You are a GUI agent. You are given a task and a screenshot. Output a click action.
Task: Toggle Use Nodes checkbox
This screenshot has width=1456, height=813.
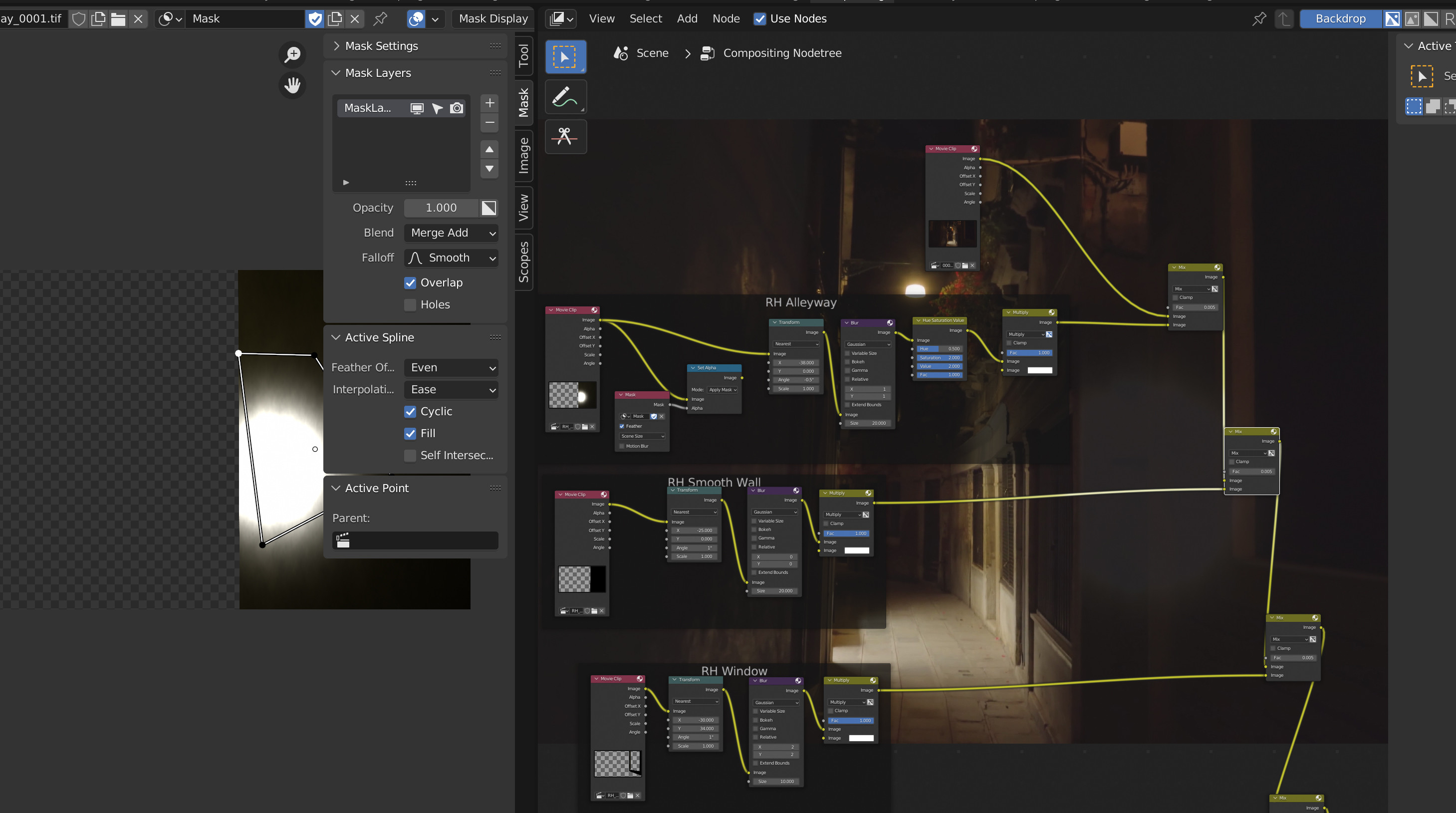pos(760,18)
